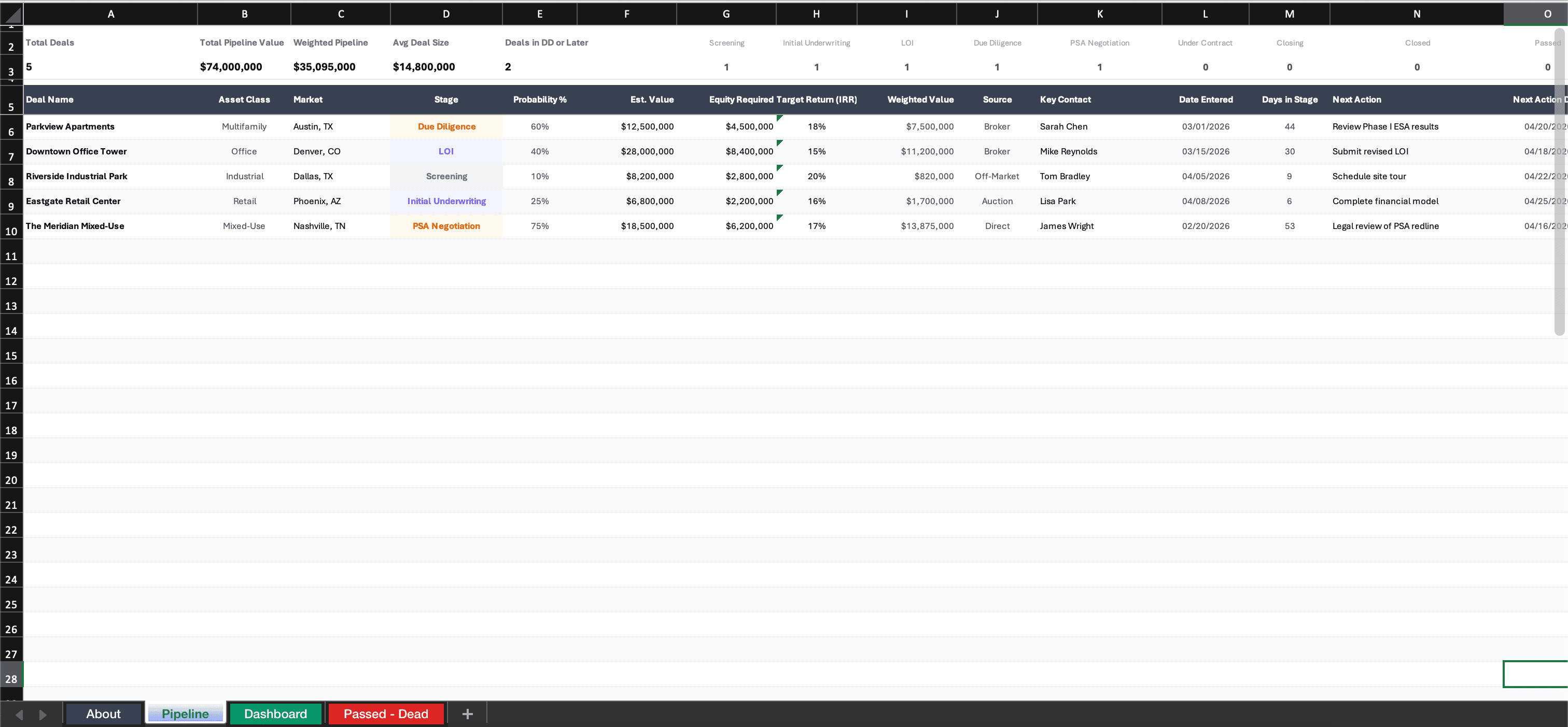Click the Weighted Pipeline value $35,095,000
Image resolution: width=1568 pixels, height=727 pixels.
tap(325, 67)
